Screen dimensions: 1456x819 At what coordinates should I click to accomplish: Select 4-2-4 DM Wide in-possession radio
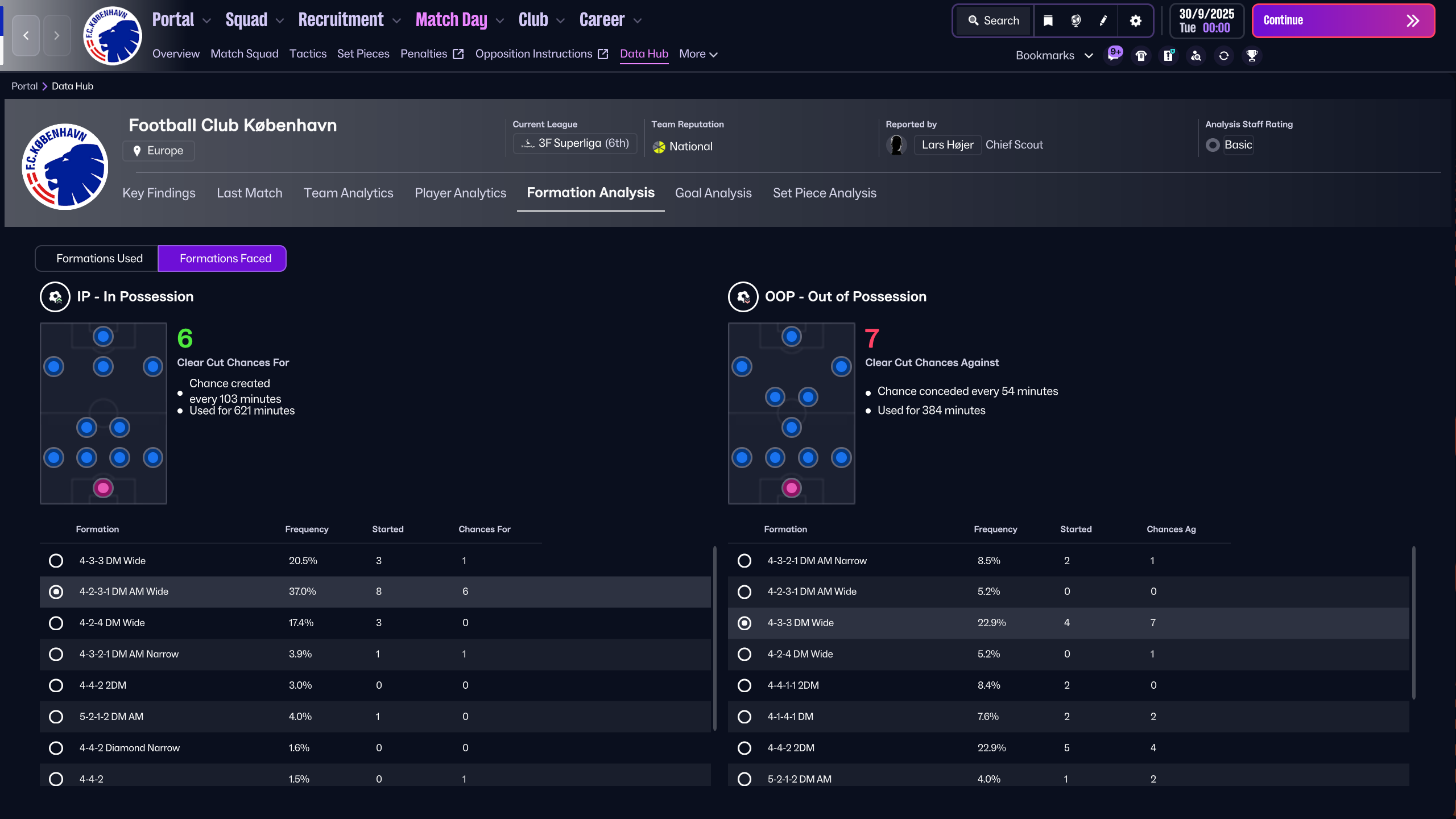pyautogui.click(x=56, y=623)
